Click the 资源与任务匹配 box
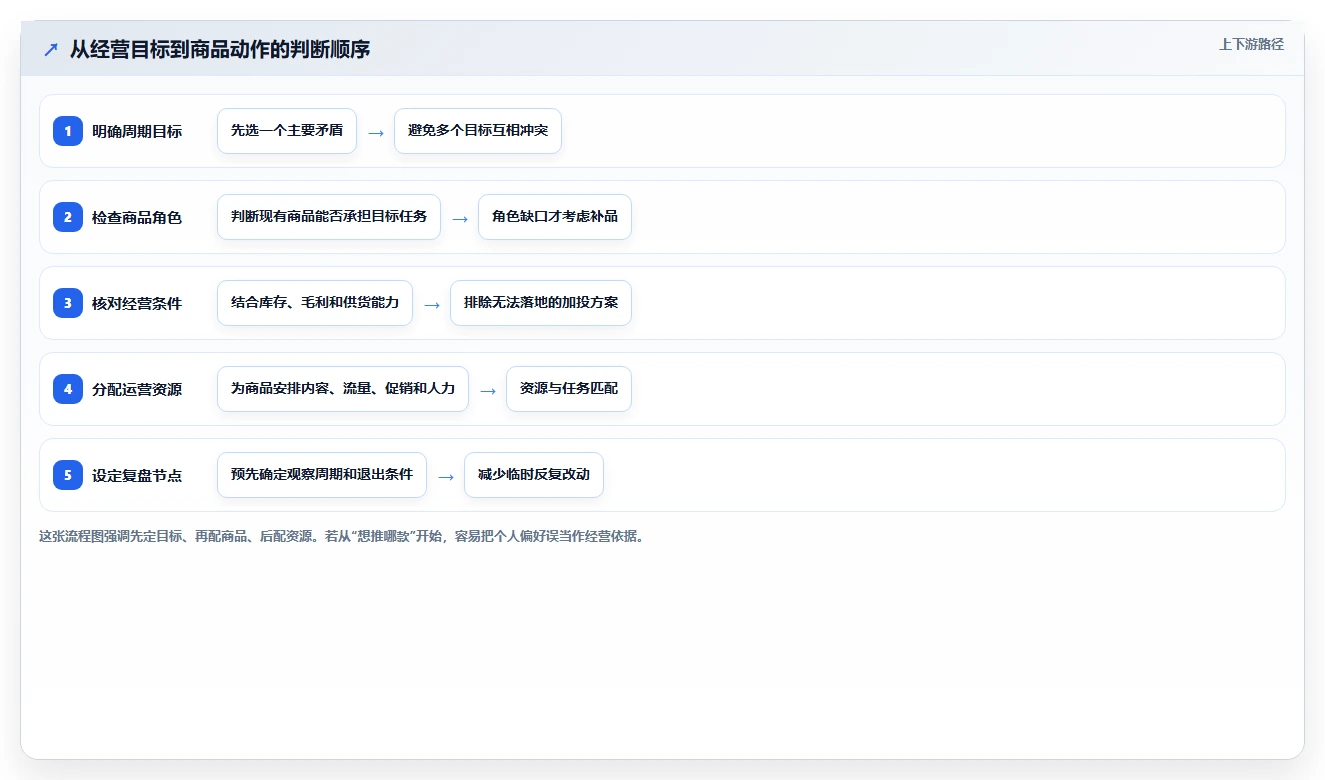 coord(569,389)
